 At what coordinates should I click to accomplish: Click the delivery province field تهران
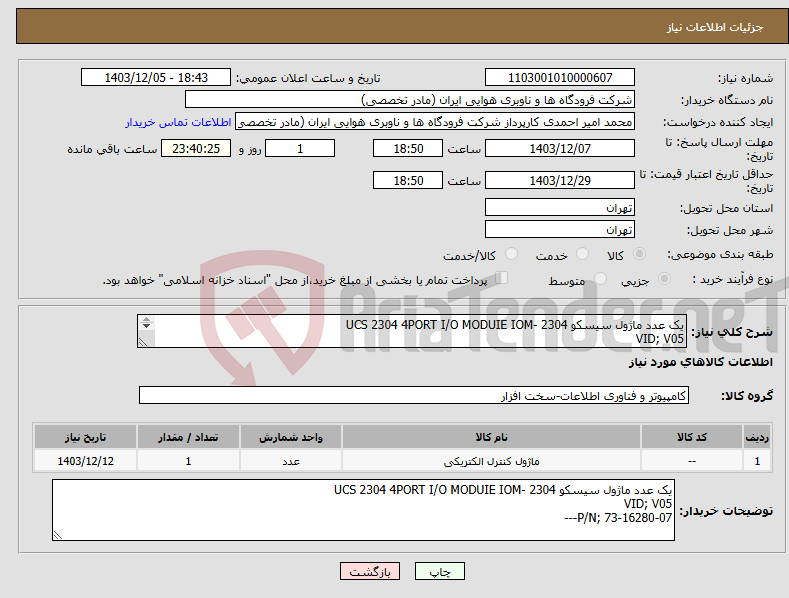point(560,207)
